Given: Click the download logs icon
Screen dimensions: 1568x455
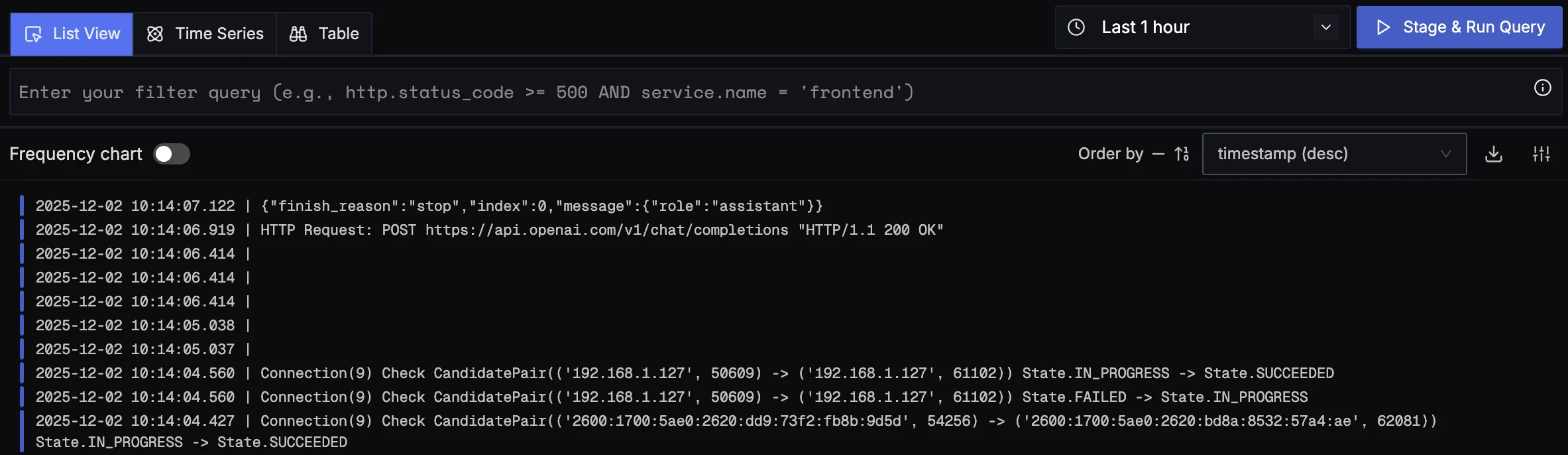Looking at the screenshot, I should coord(1494,154).
